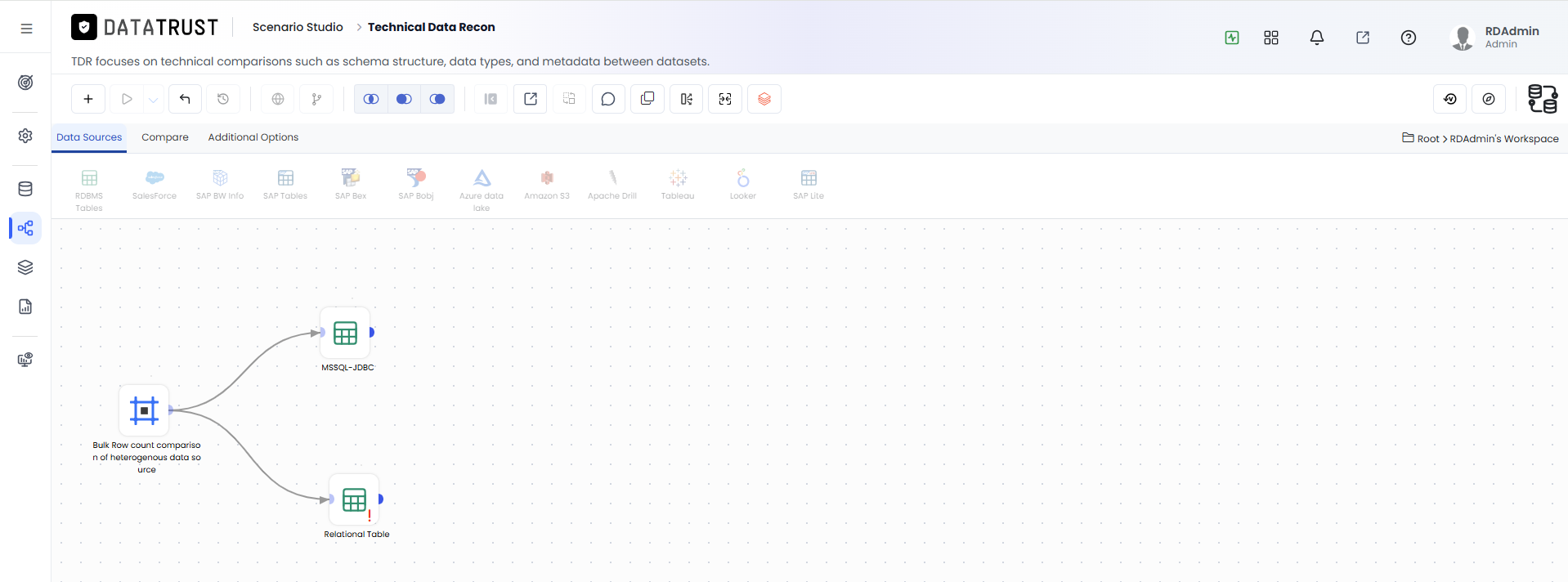Screen dimensions: 1568x582
Task: Click the Relational Table node output port
Action: tap(381, 499)
